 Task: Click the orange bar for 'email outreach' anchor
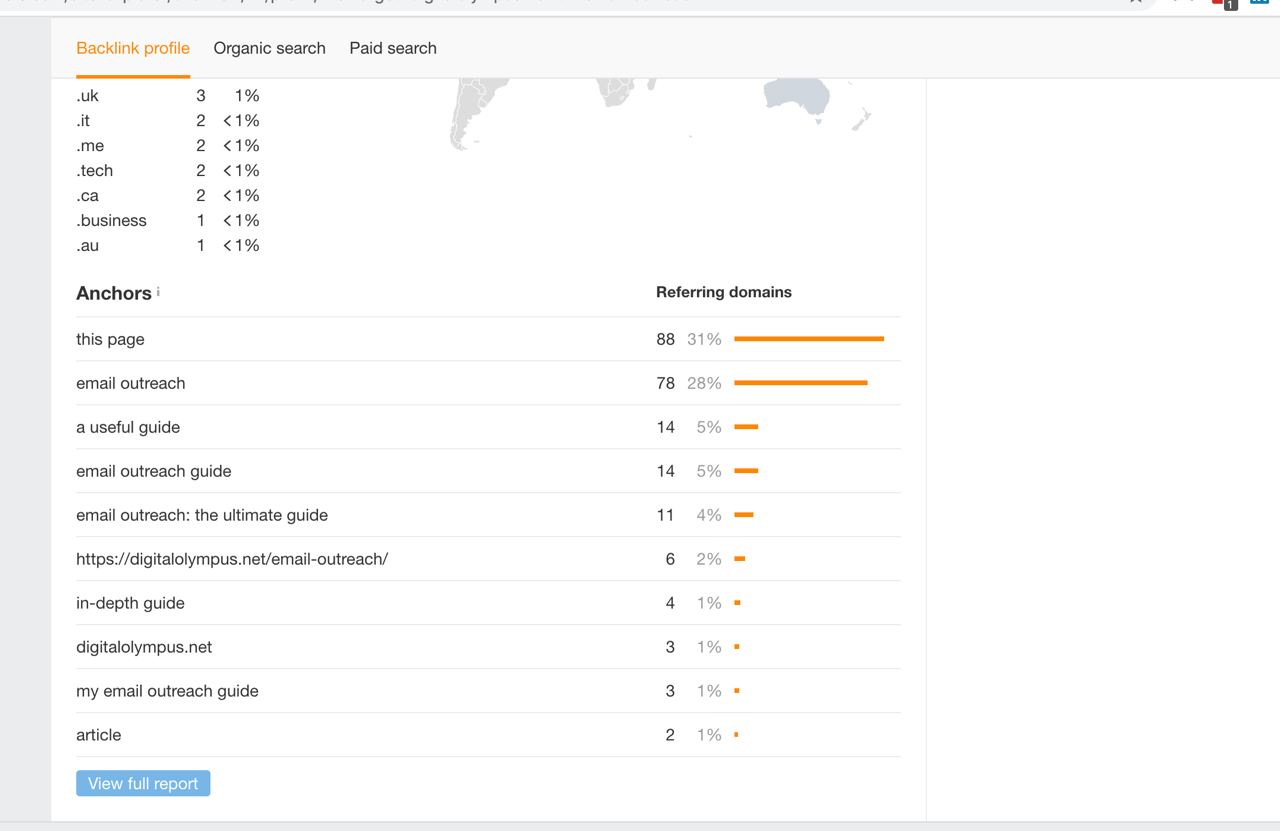click(x=800, y=383)
